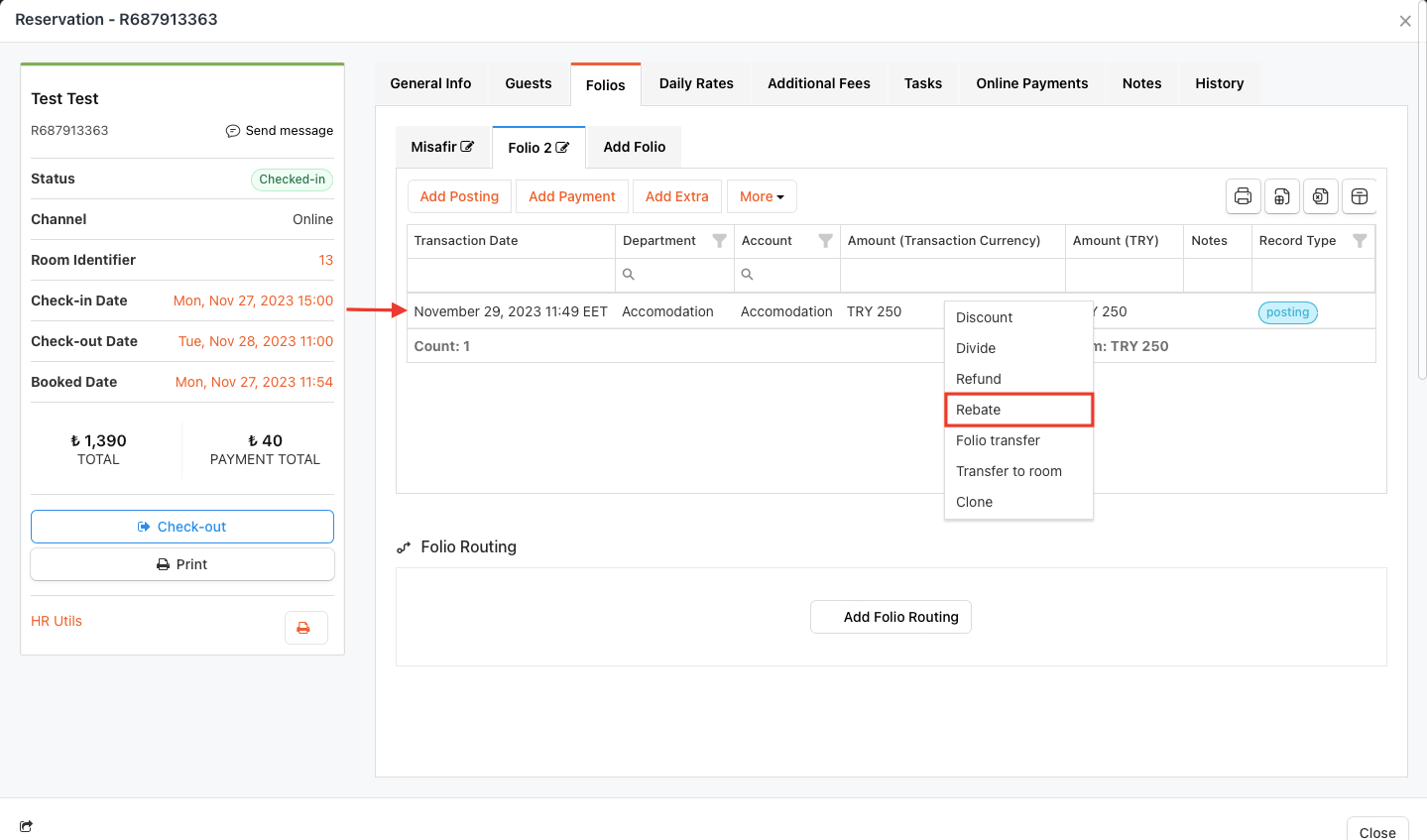Open the Online Payments tab
This screenshot has width=1427, height=840.
pos(1031,83)
